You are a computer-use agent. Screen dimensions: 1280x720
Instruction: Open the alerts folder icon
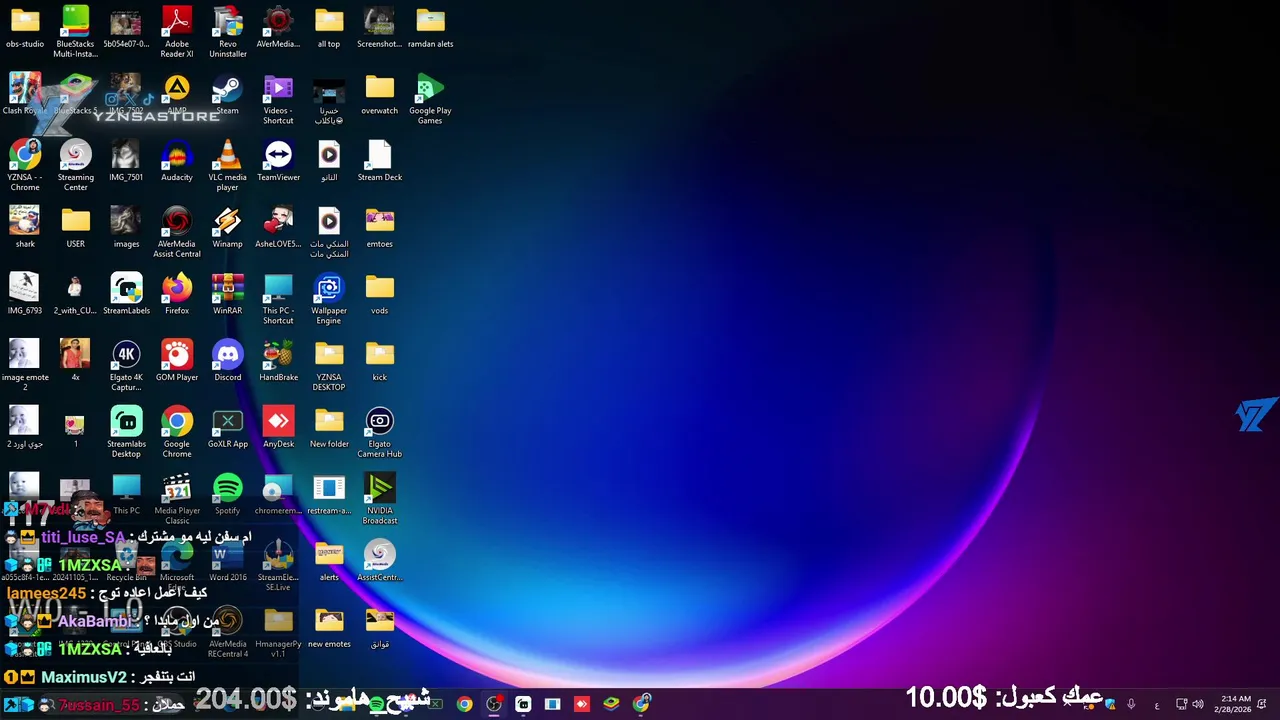[x=329, y=561]
